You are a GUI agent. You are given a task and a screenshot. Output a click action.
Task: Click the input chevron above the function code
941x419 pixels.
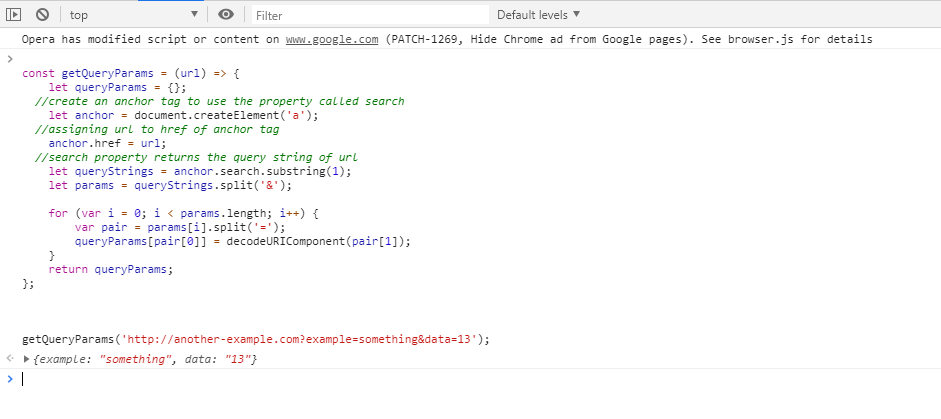pyautogui.click(x=10, y=59)
